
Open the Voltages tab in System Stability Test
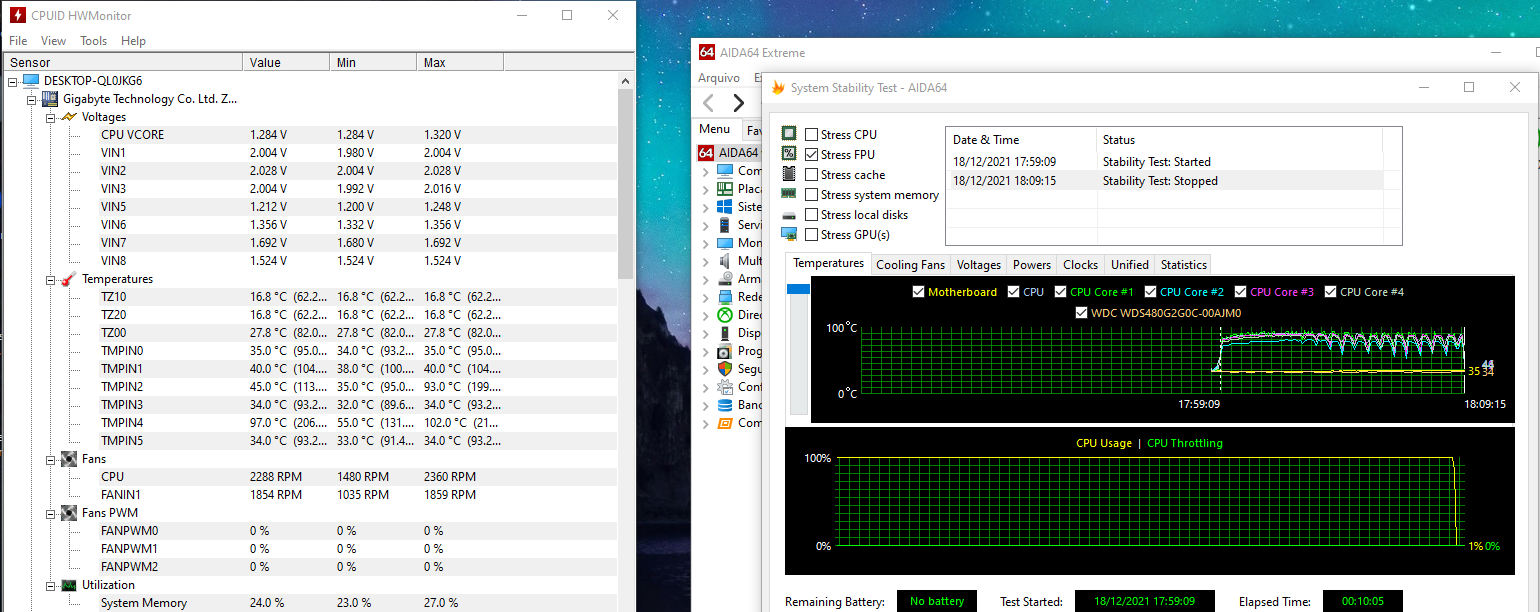click(x=978, y=265)
